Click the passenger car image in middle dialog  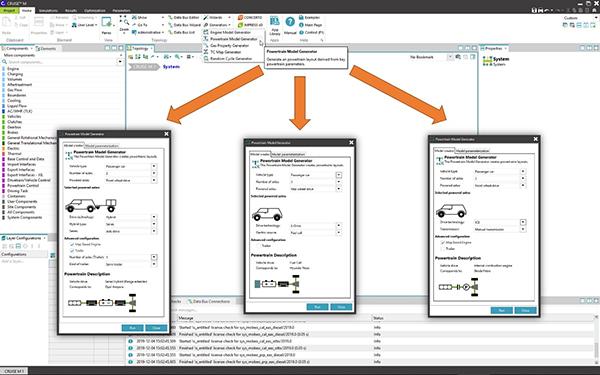point(267,214)
